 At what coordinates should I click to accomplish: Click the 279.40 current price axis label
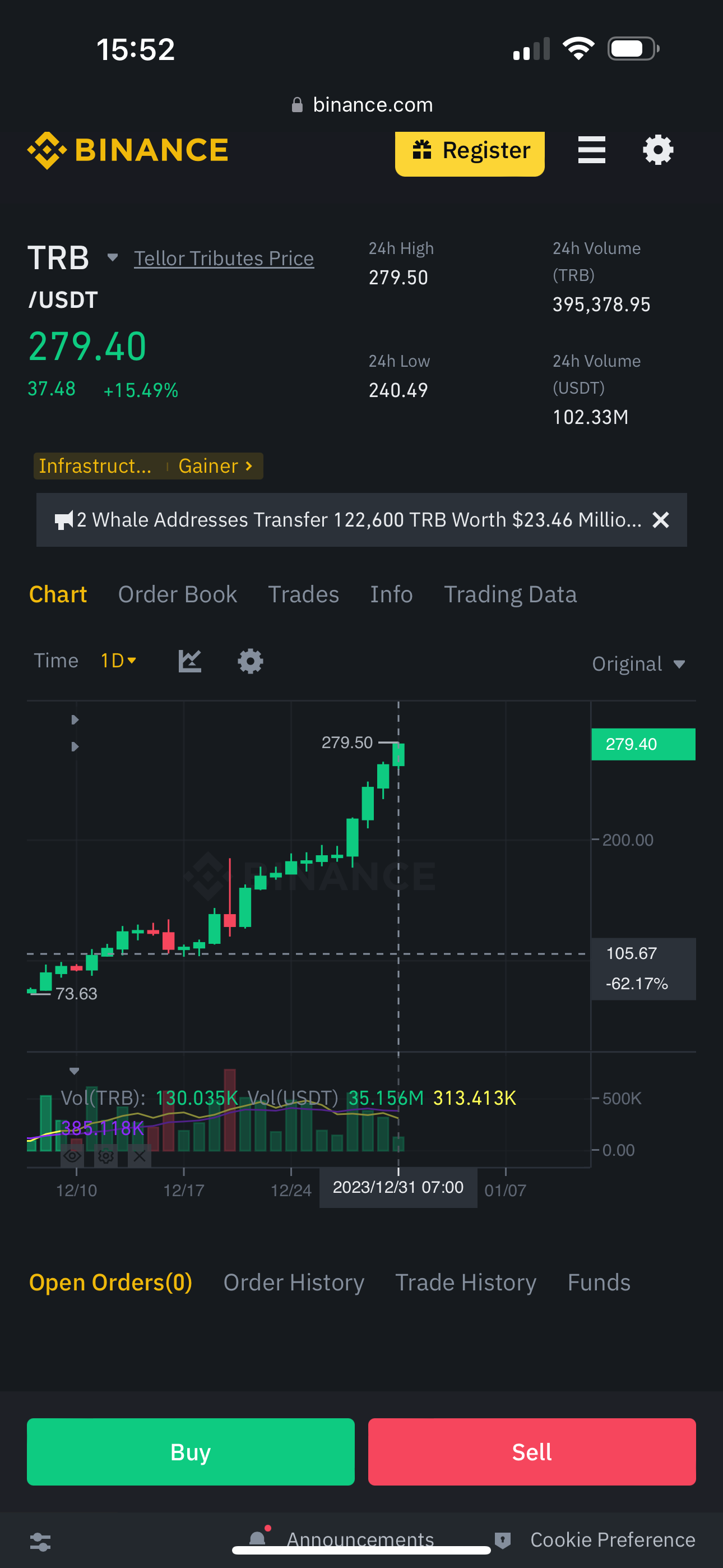tap(643, 744)
